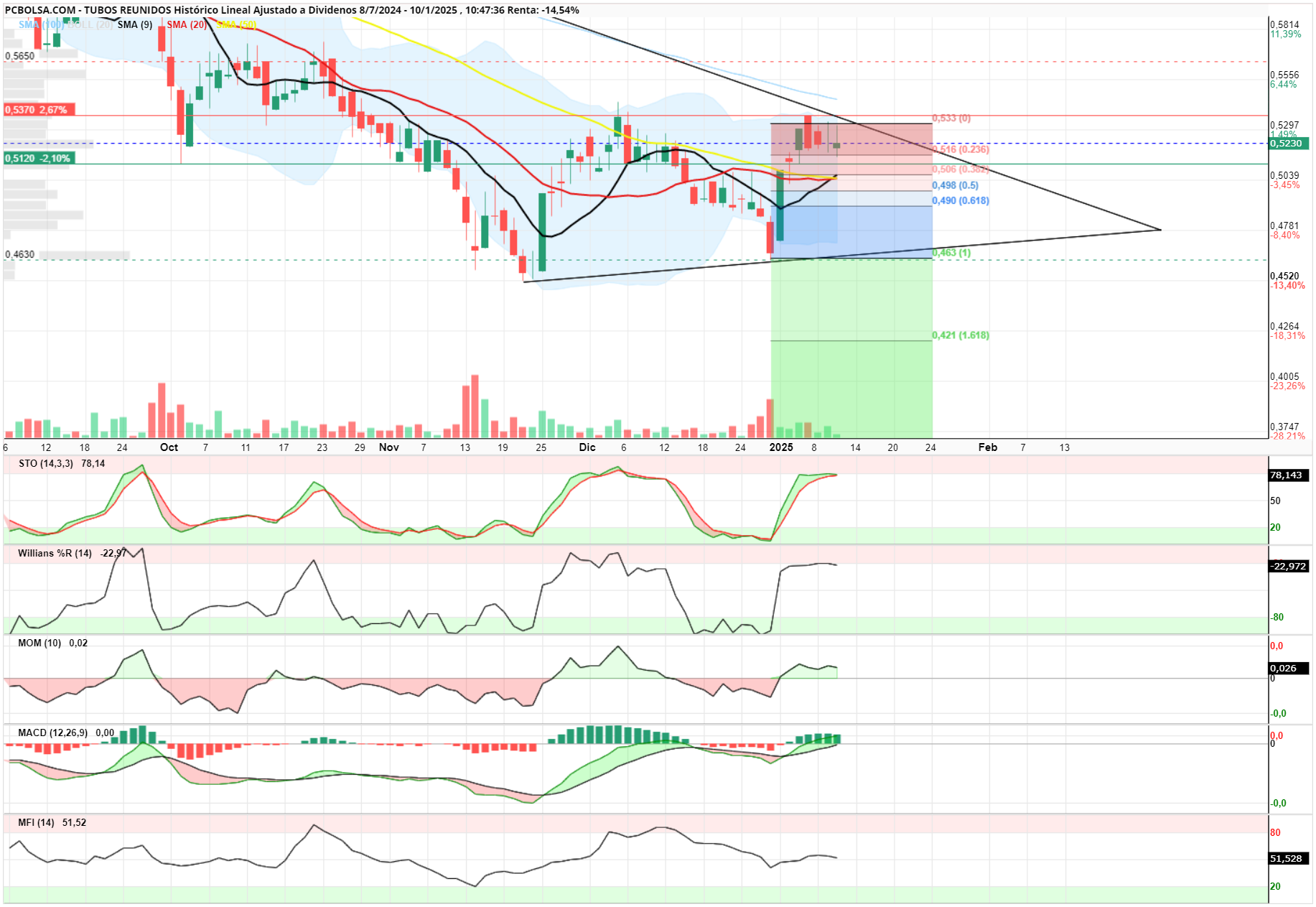Click the Feb label on the date axis
1316x907 pixels.
[x=988, y=447]
